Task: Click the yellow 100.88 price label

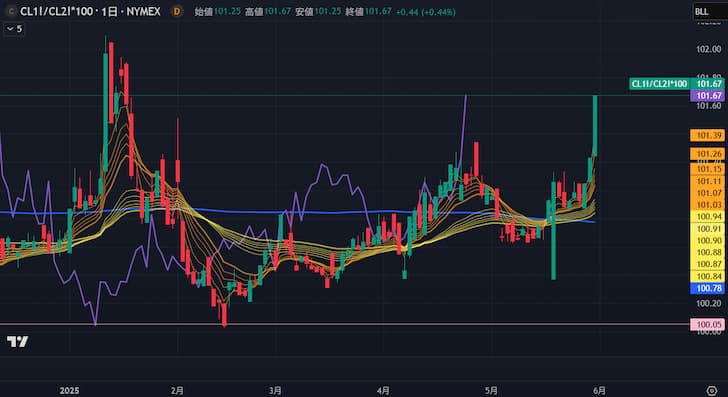Action: tap(708, 252)
